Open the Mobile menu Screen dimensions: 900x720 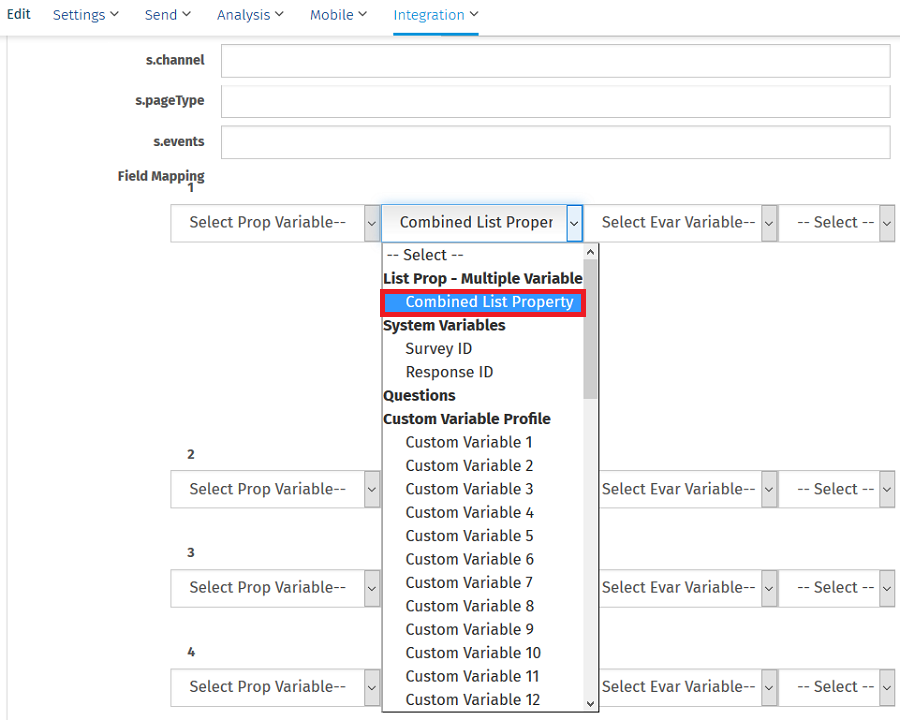(x=338, y=15)
